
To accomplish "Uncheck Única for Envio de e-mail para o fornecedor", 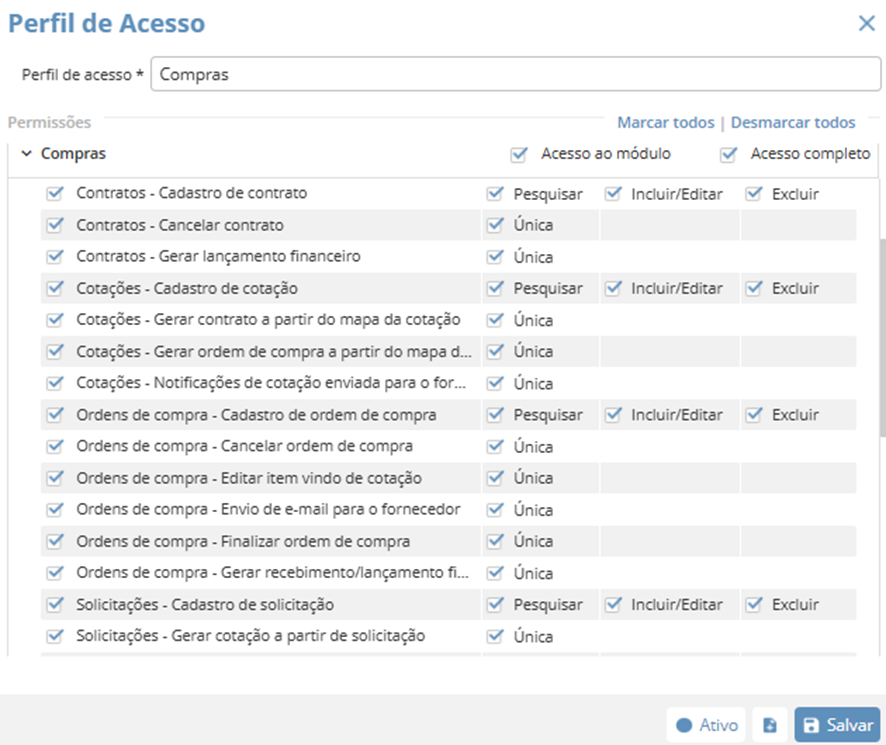I will tap(494, 509).
